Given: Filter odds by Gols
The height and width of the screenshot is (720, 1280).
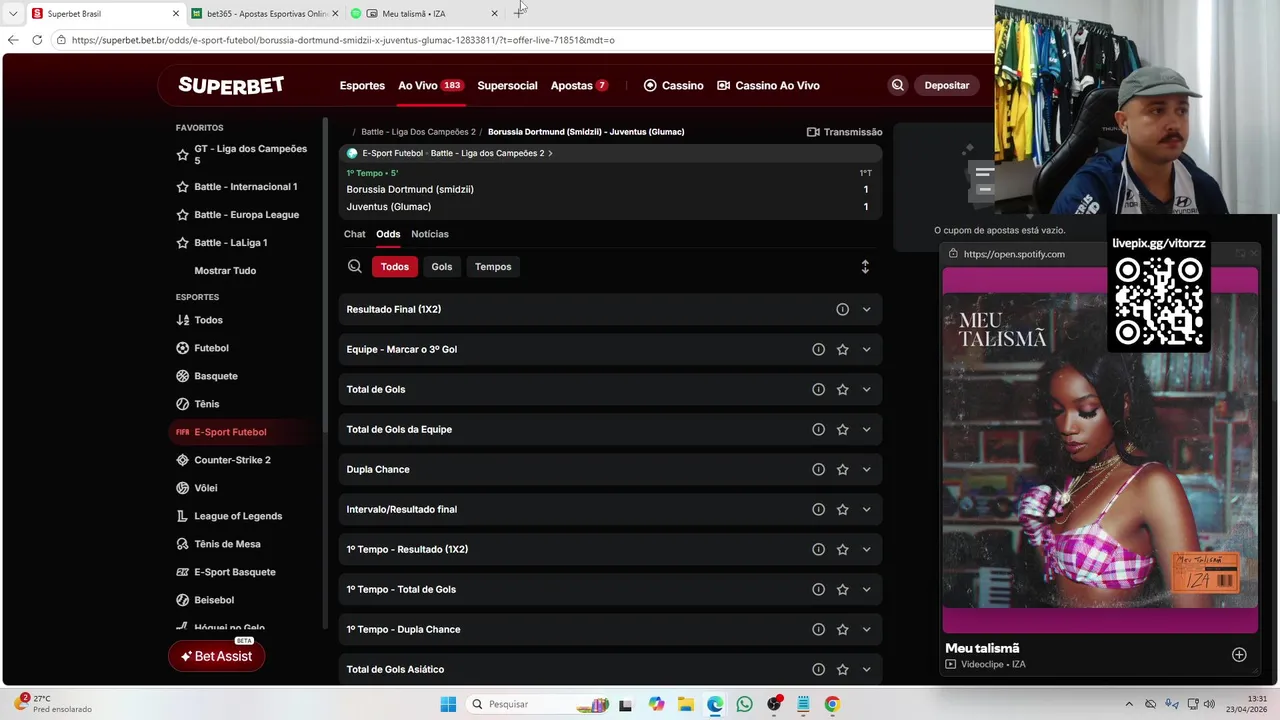Looking at the screenshot, I should point(442,266).
